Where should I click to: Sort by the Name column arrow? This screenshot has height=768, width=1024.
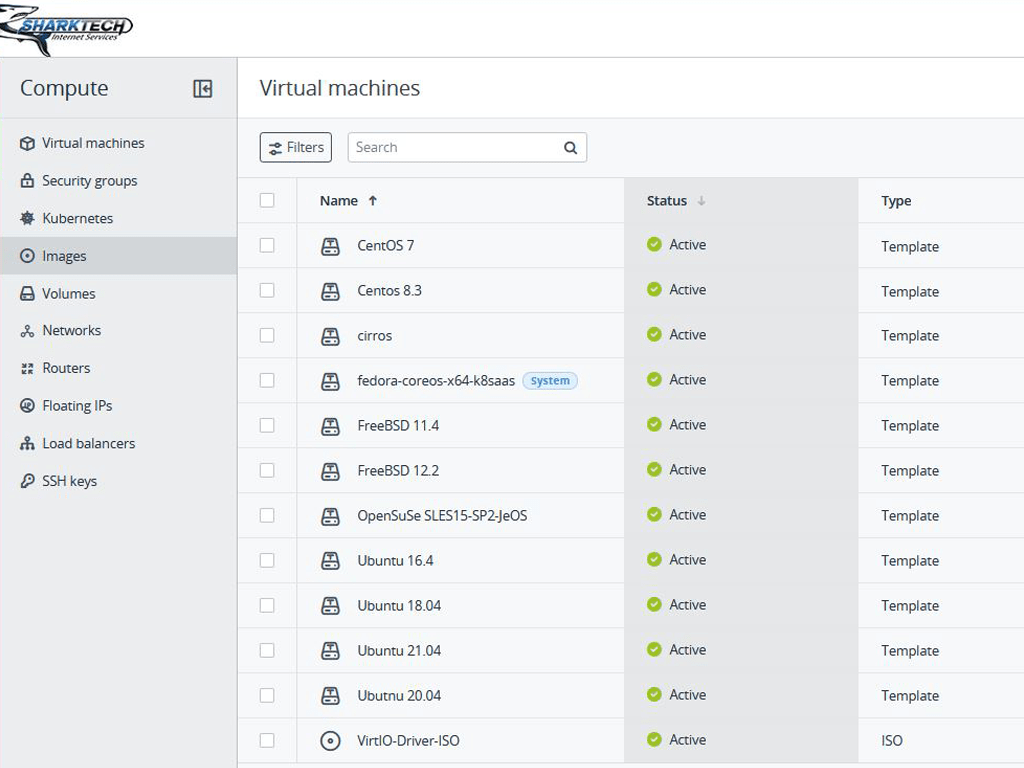[x=372, y=201]
